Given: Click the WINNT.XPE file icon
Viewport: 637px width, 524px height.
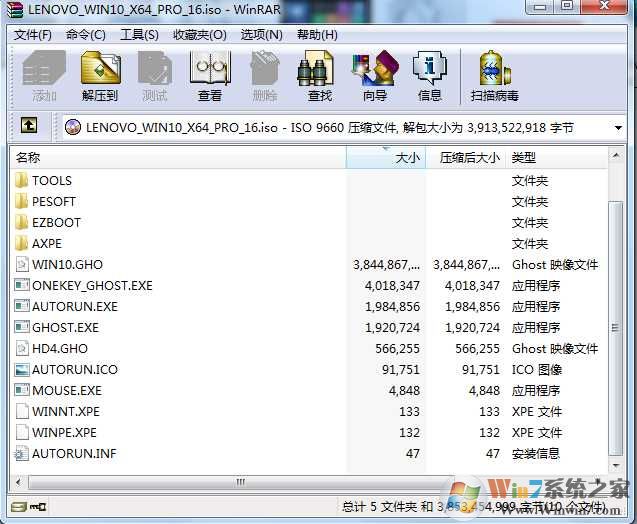Looking at the screenshot, I should click(22, 411).
